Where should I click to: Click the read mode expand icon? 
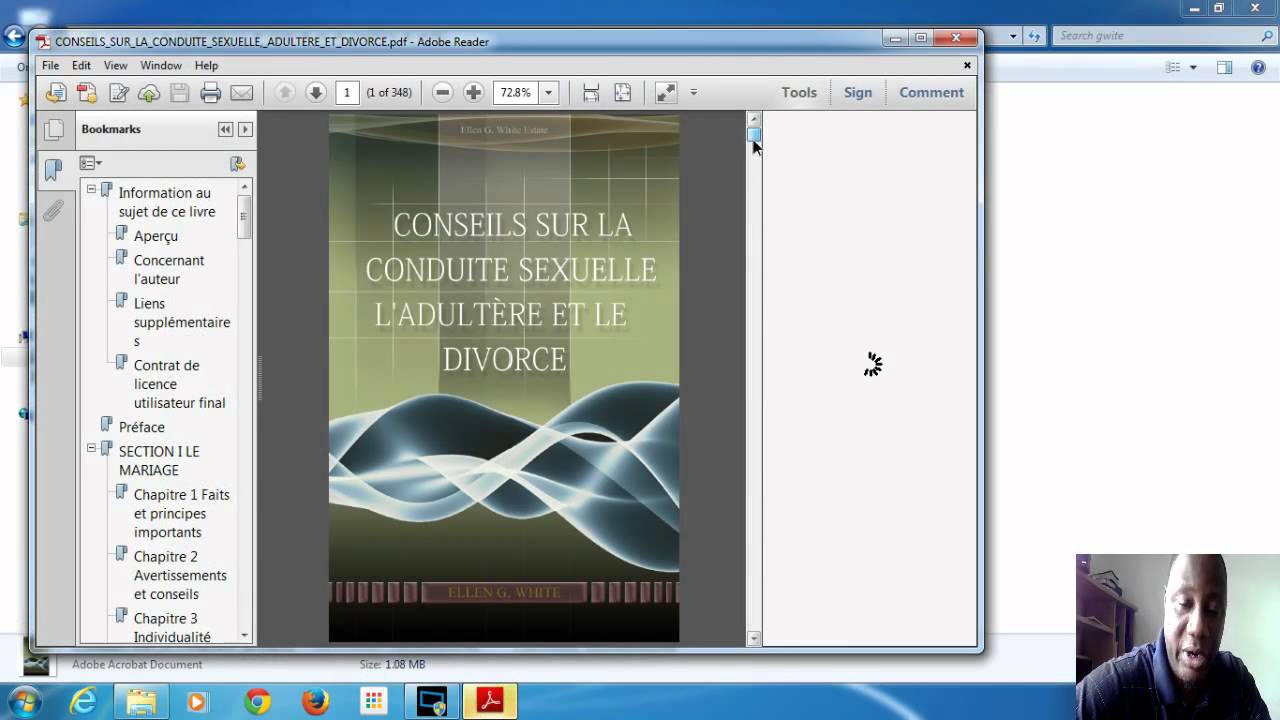(x=666, y=92)
